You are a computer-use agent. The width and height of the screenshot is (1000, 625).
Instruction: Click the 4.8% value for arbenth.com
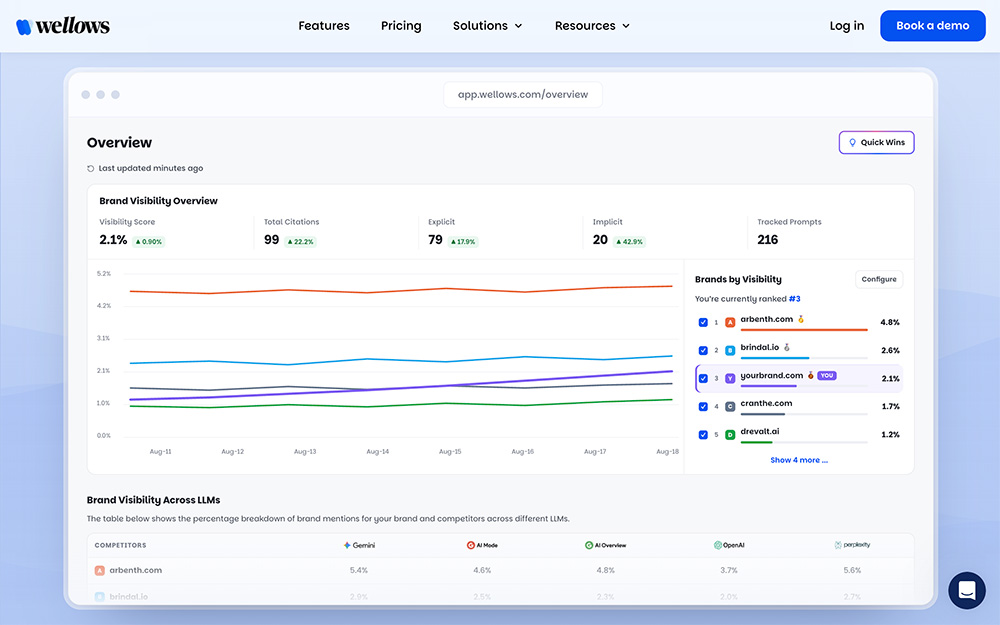click(x=890, y=323)
